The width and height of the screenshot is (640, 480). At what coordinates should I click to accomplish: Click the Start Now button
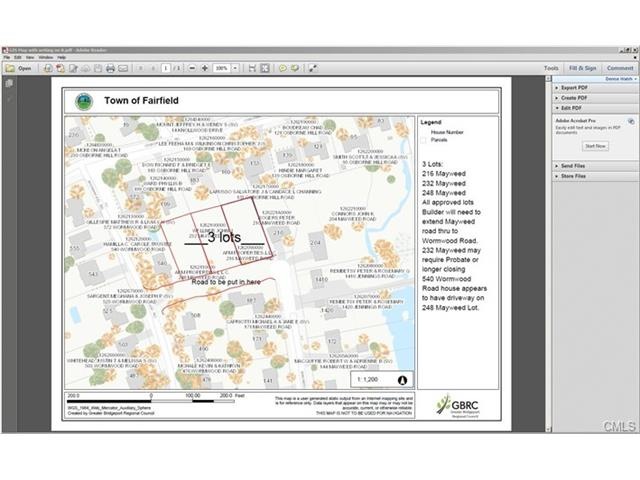(596, 146)
